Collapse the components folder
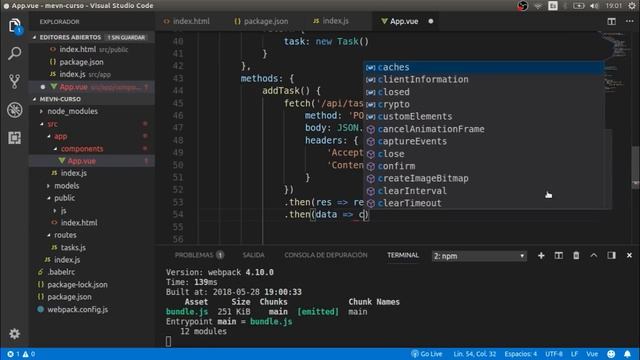 [82, 149]
